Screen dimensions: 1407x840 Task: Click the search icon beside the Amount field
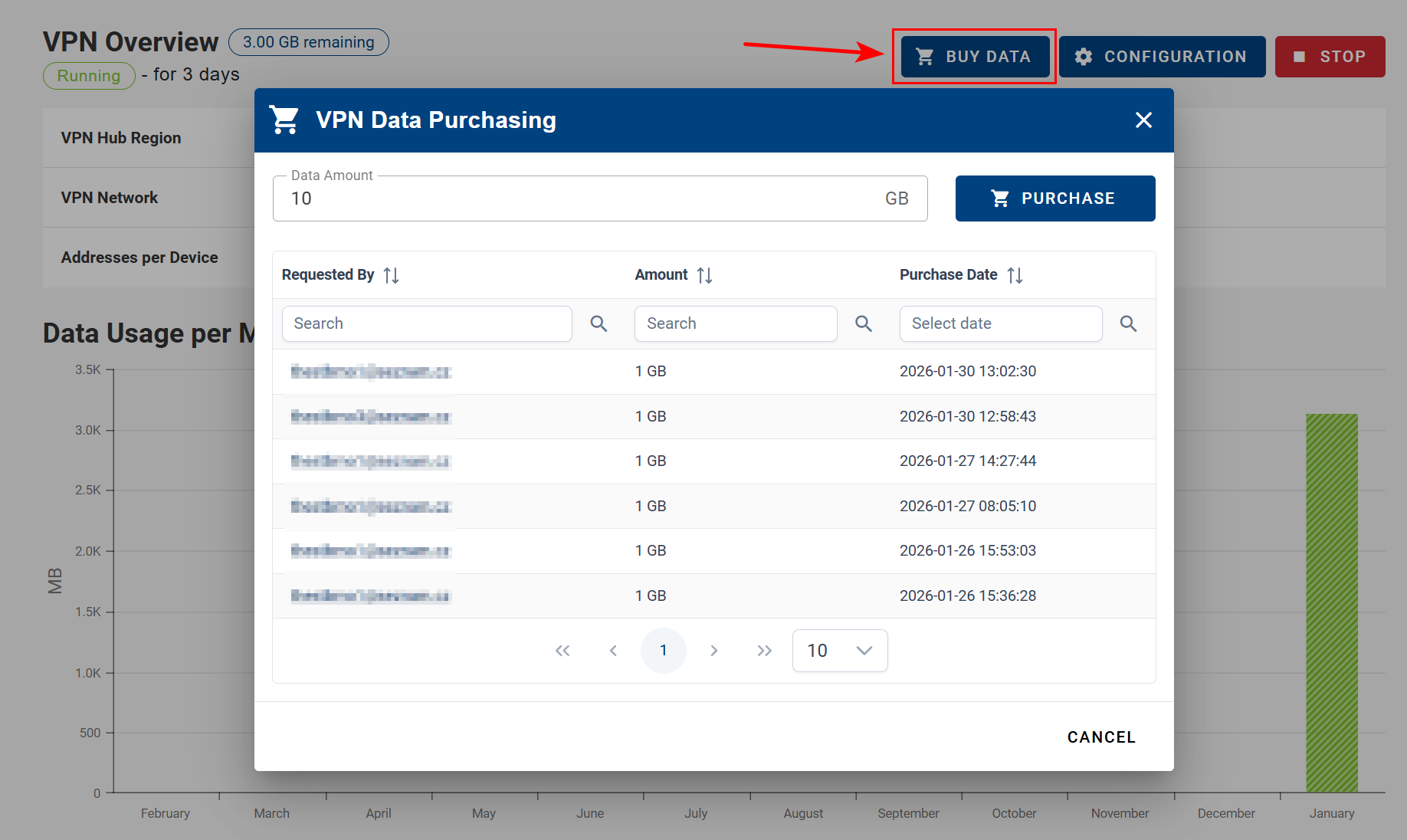864,323
